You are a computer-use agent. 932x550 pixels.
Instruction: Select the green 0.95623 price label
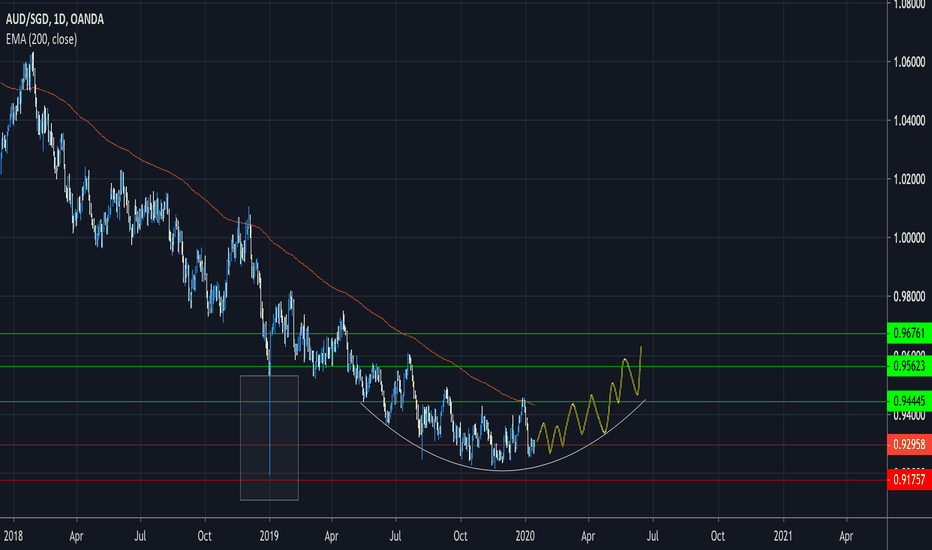pos(908,367)
